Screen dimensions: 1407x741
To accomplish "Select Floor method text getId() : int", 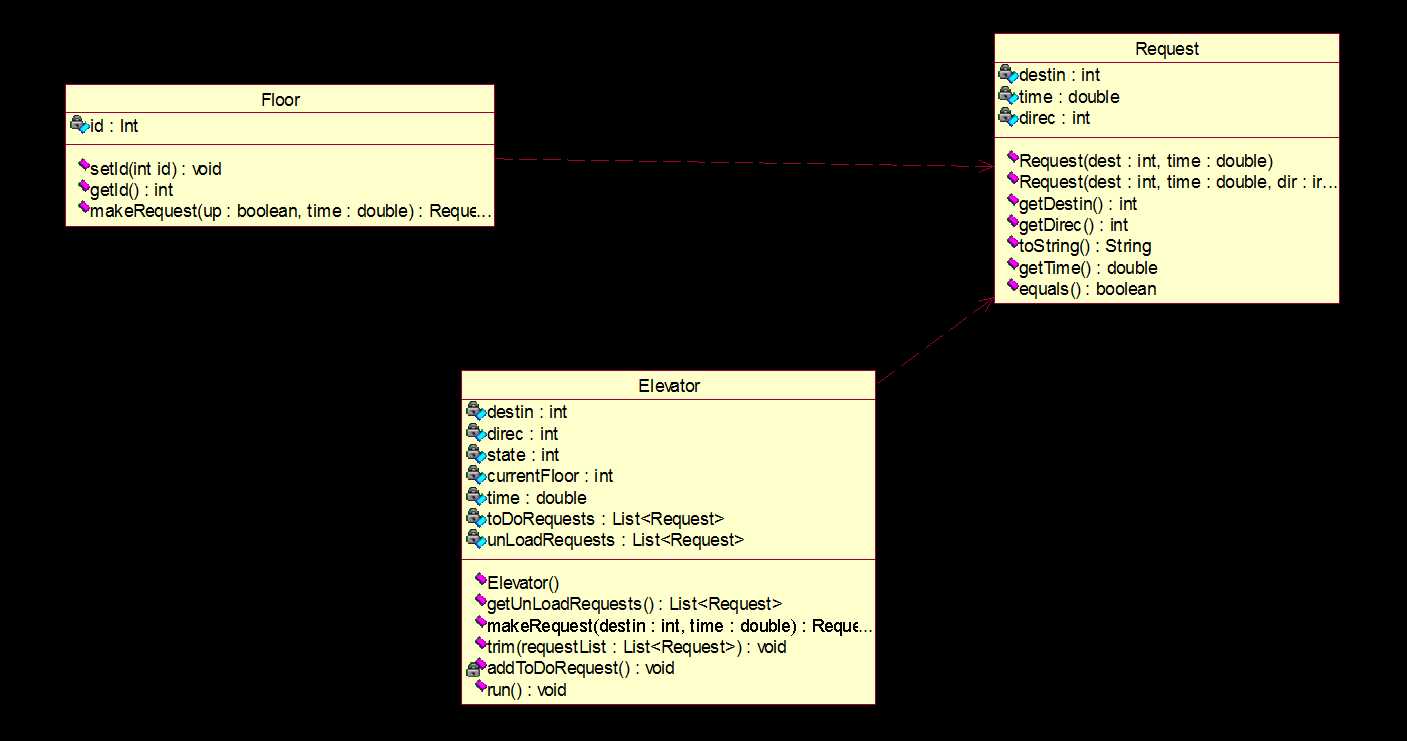I will coord(132,189).
